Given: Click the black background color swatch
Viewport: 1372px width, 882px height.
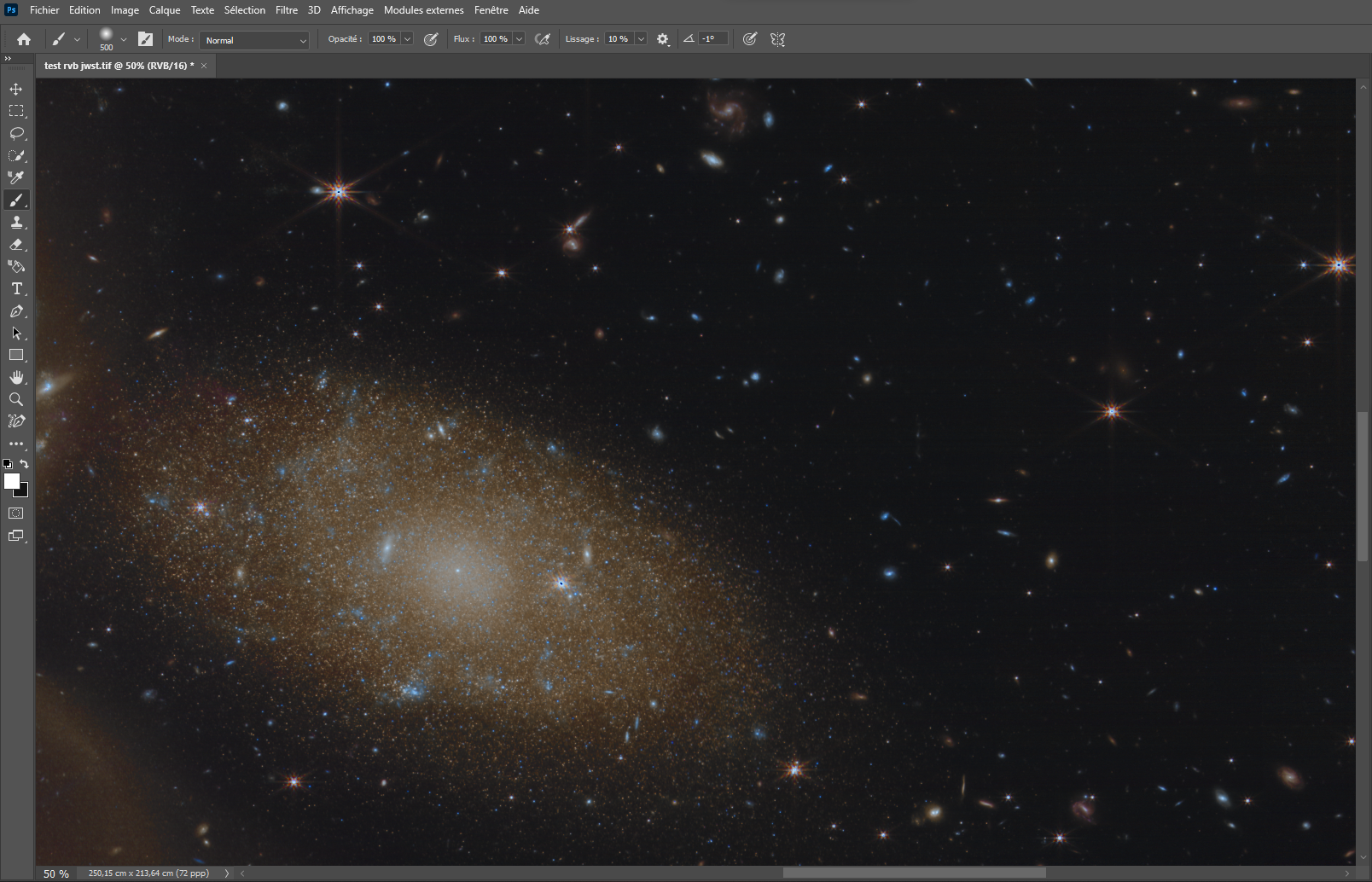Looking at the screenshot, I should [x=22, y=491].
